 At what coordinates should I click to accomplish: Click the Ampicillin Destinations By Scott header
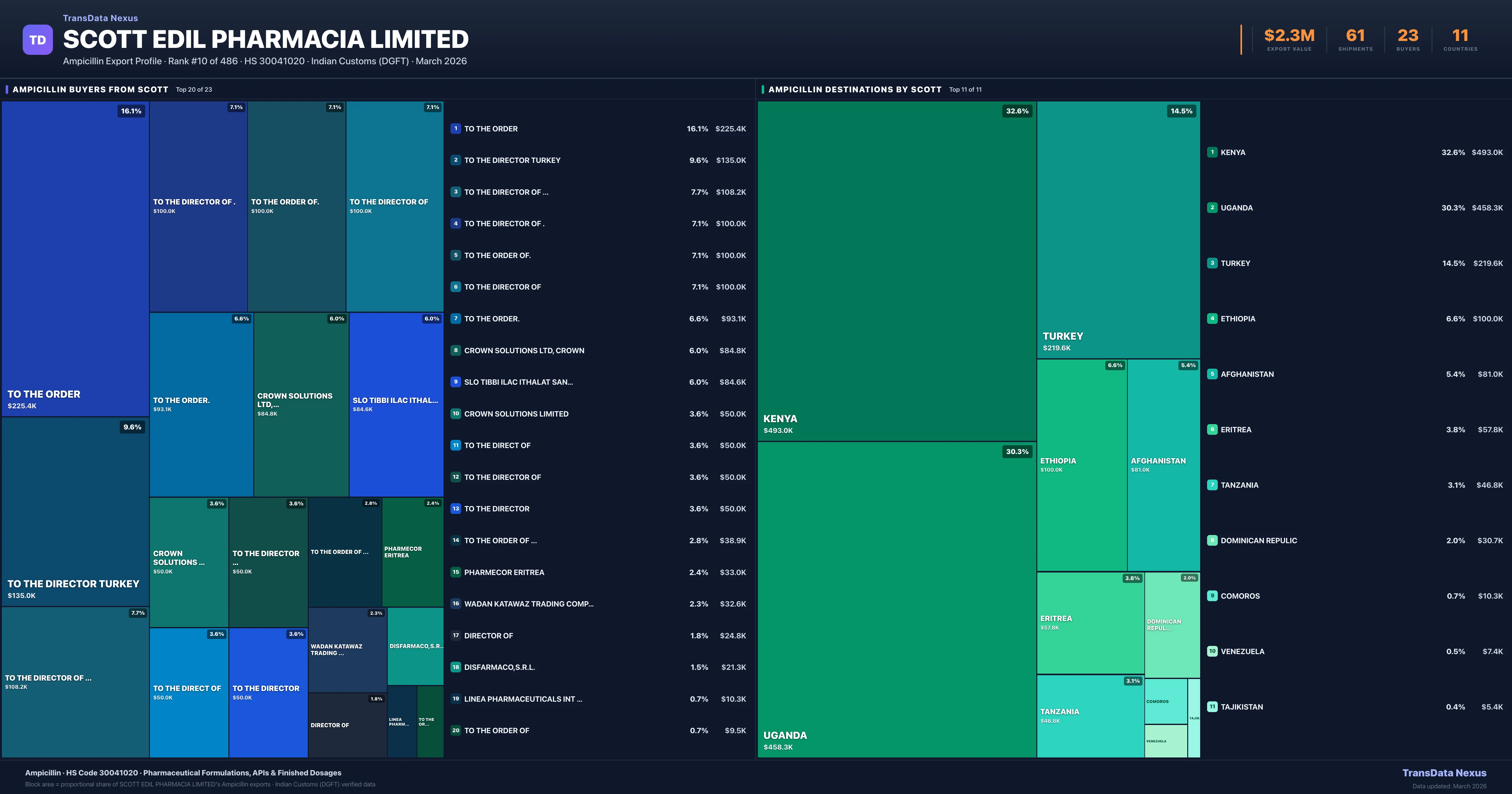click(x=855, y=89)
